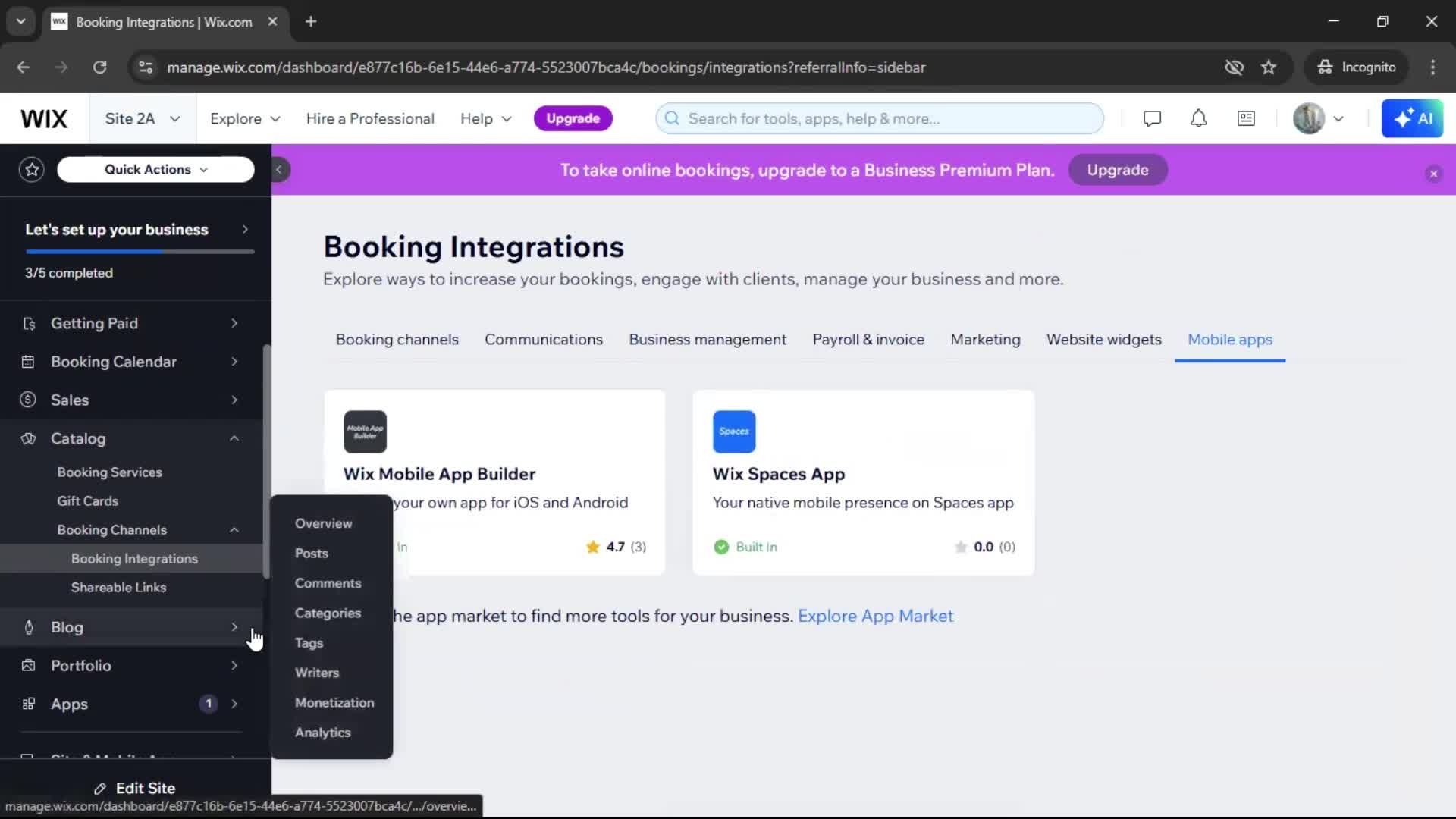Click the Sales dollar icon
The height and width of the screenshot is (819, 1456).
28,400
